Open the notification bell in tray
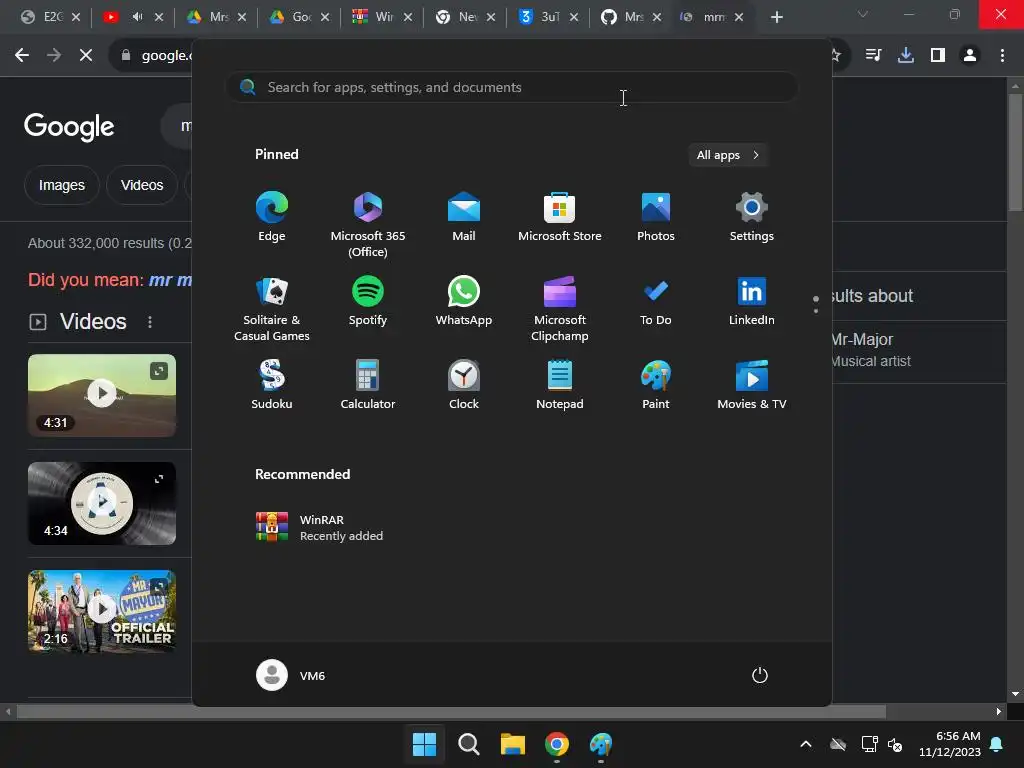Viewport: 1024px width, 768px height. tap(997, 744)
